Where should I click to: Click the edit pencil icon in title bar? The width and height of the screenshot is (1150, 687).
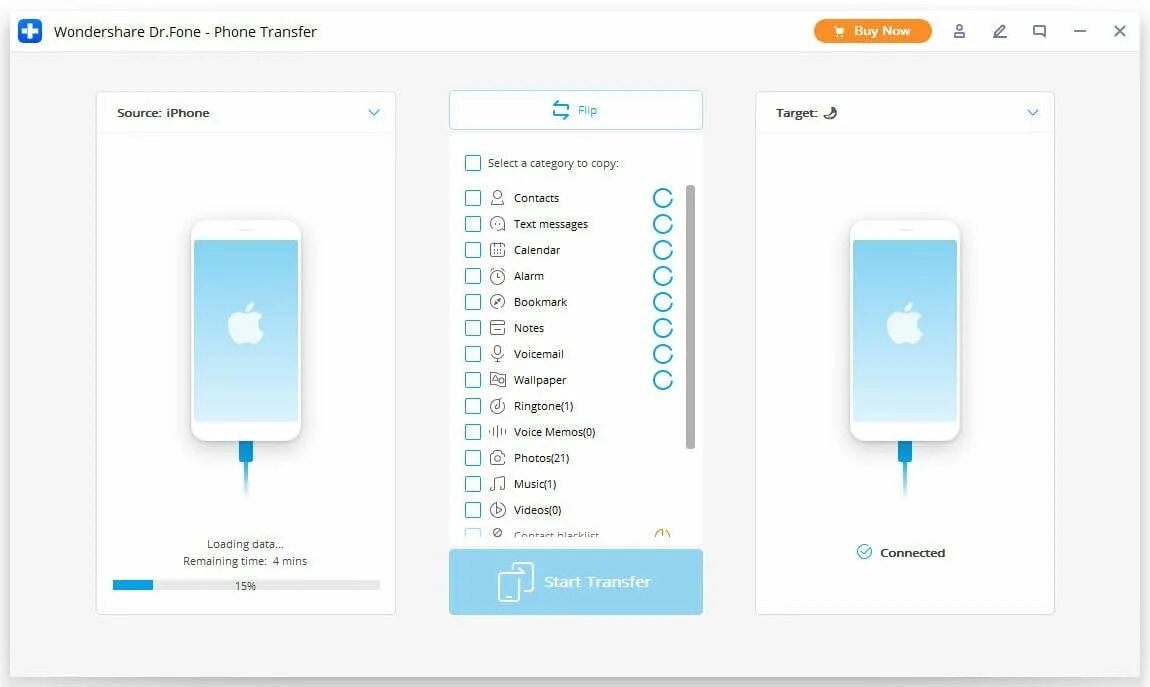[x=999, y=31]
